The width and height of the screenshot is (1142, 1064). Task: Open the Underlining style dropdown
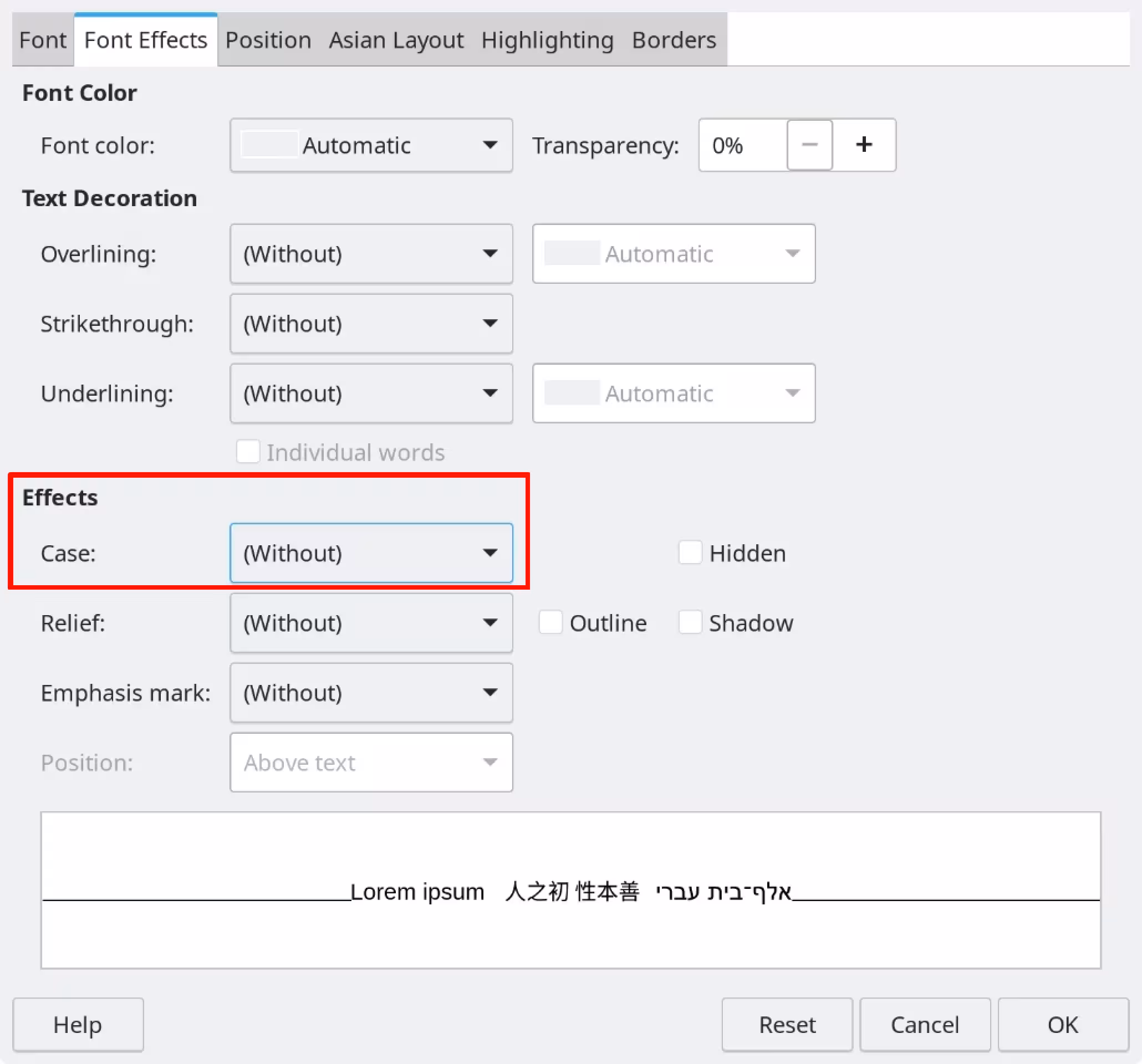point(370,393)
